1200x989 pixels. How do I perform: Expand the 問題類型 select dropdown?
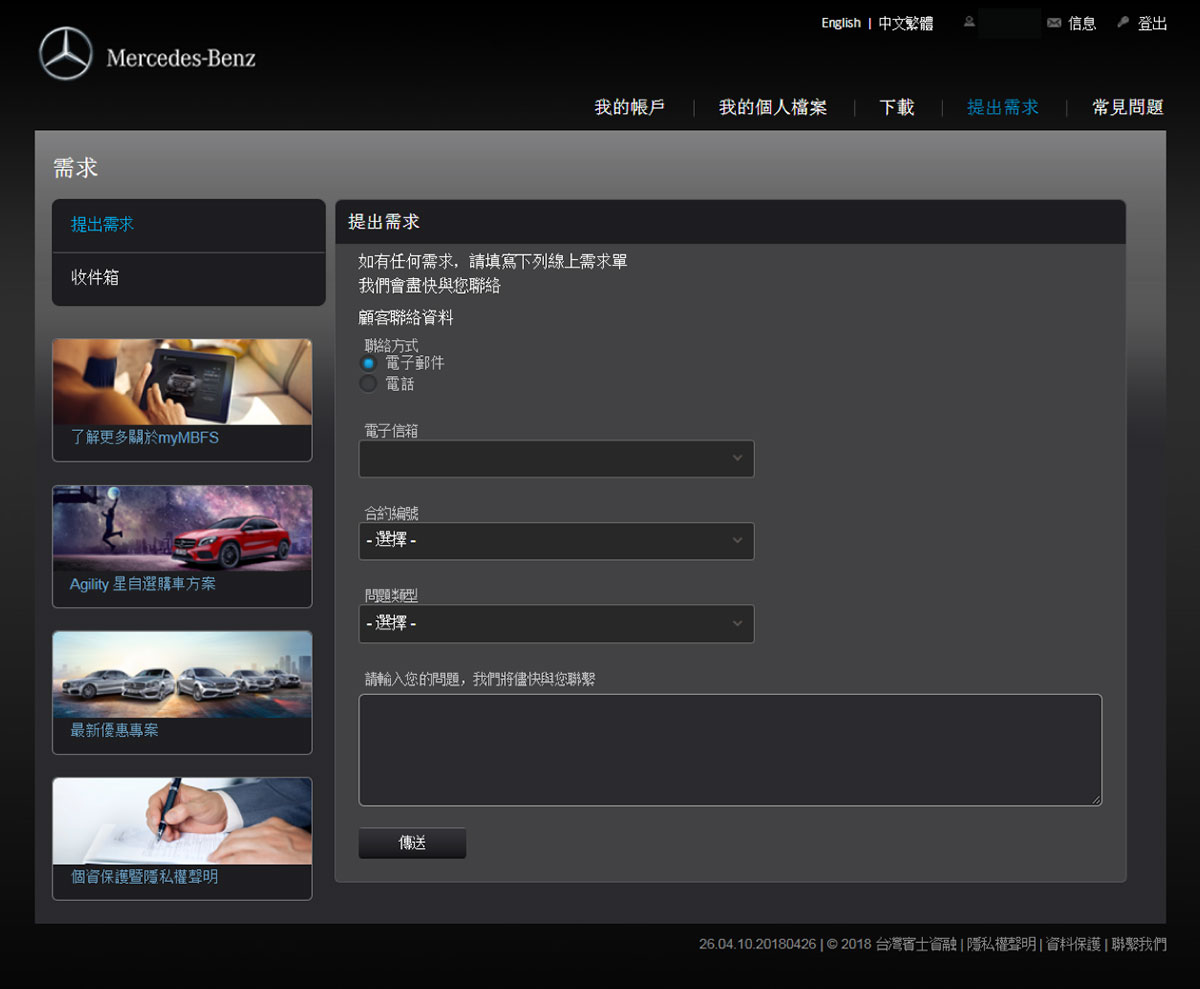(556, 624)
